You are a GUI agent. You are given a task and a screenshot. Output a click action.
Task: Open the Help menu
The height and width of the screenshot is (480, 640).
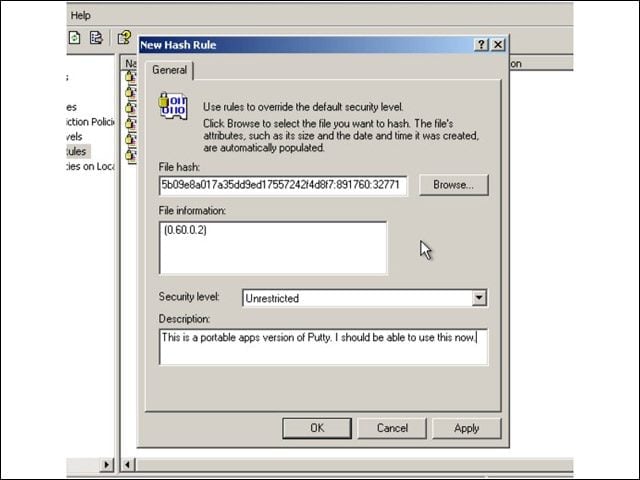(80, 16)
